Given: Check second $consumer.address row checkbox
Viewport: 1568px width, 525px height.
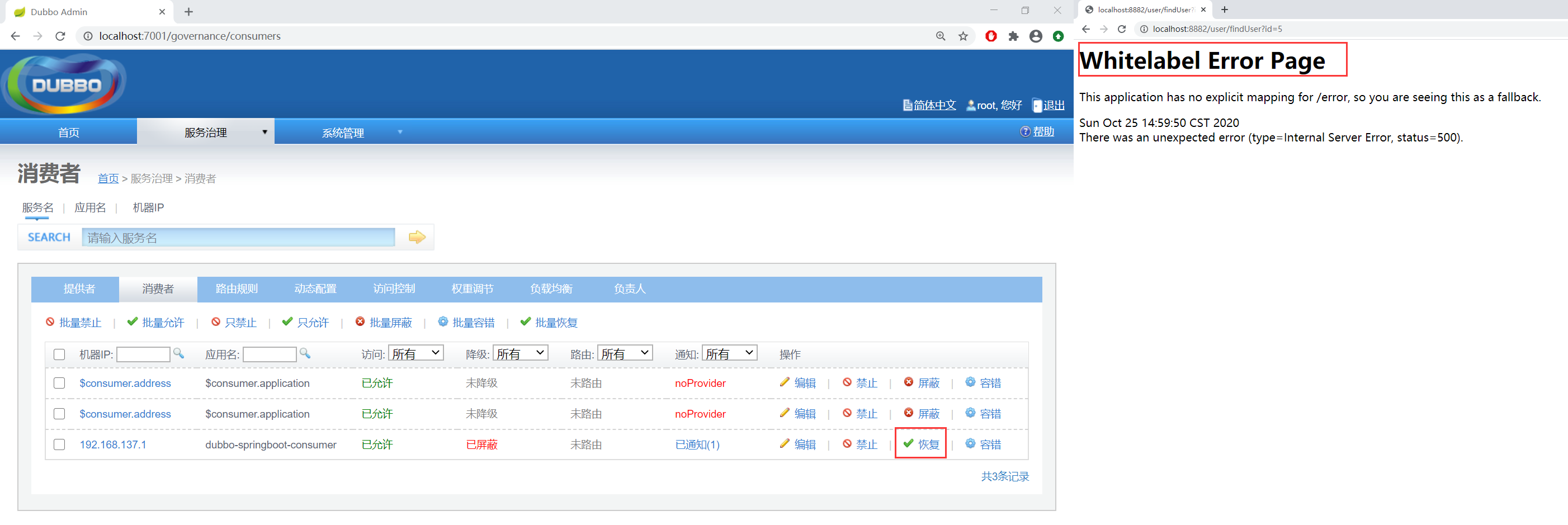Looking at the screenshot, I should (x=59, y=414).
